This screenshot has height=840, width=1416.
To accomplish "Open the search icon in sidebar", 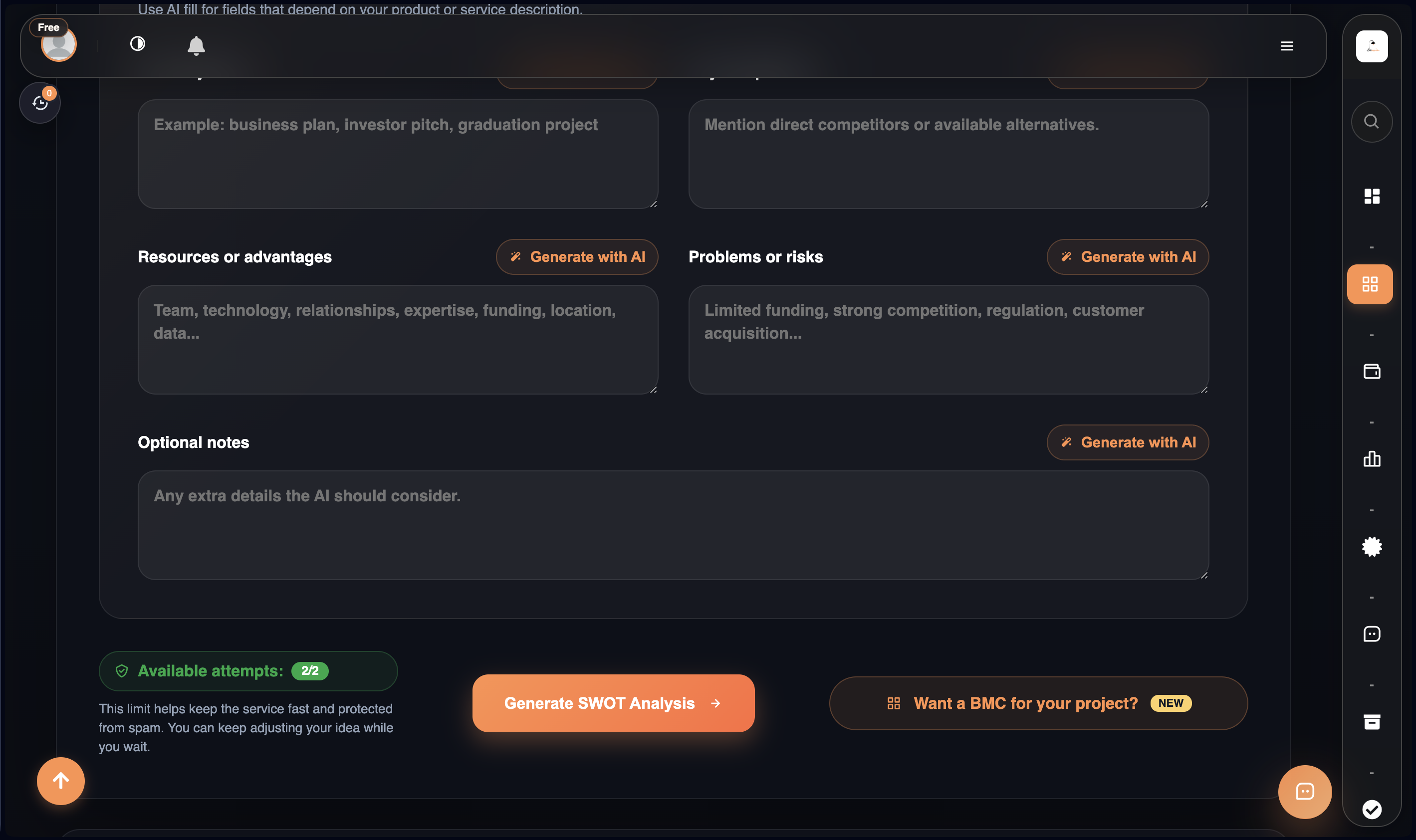I will tap(1371, 121).
